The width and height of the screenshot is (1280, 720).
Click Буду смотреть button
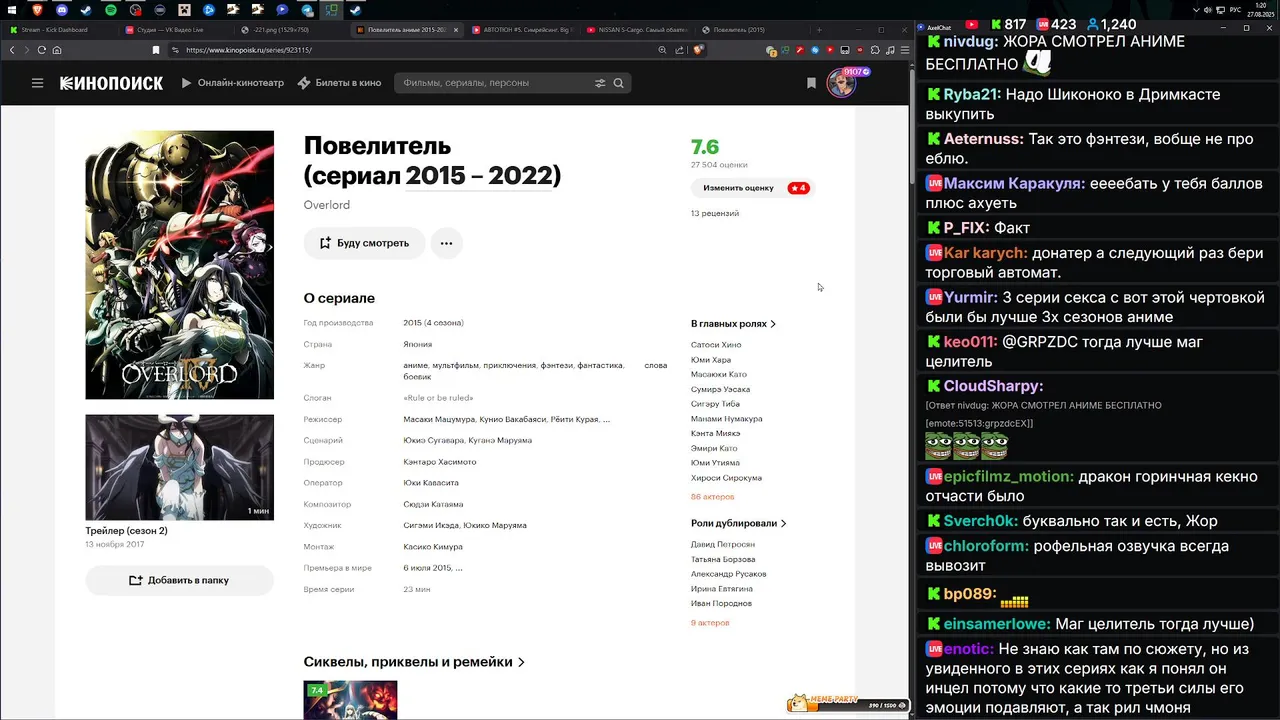(364, 243)
